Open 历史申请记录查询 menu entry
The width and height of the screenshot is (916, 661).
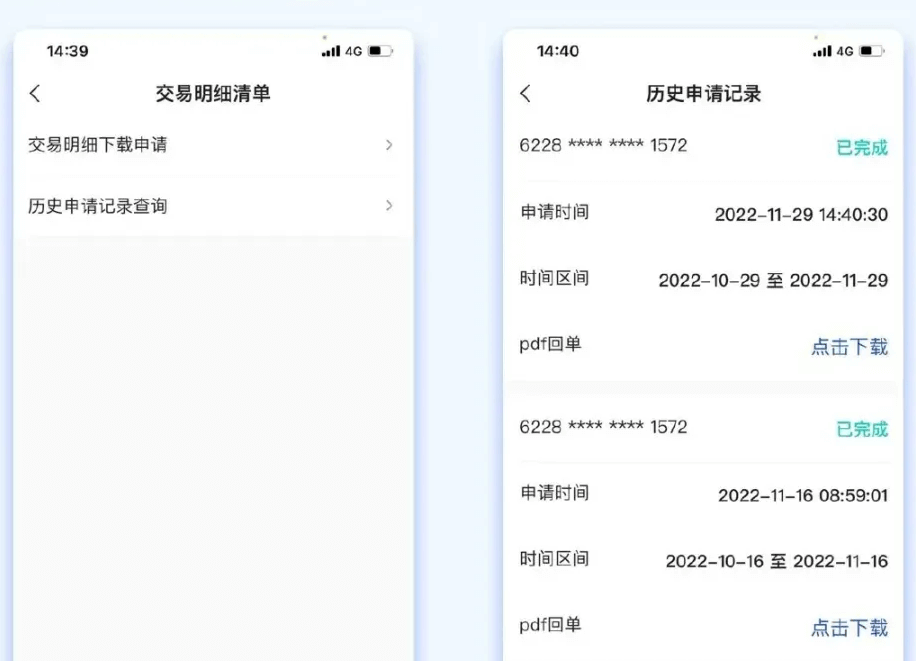pyautogui.click(x=98, y=207)
